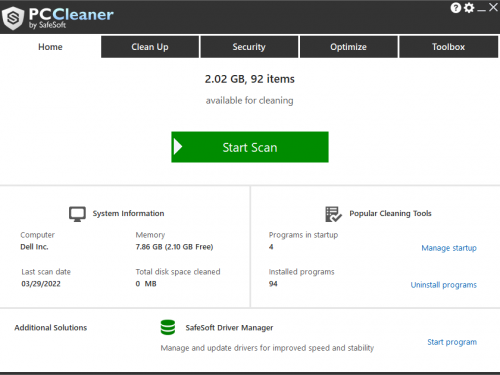Screen dimensions: 500x375
Task: Open the help question mark icon
Action: click(x=456, y=8)
